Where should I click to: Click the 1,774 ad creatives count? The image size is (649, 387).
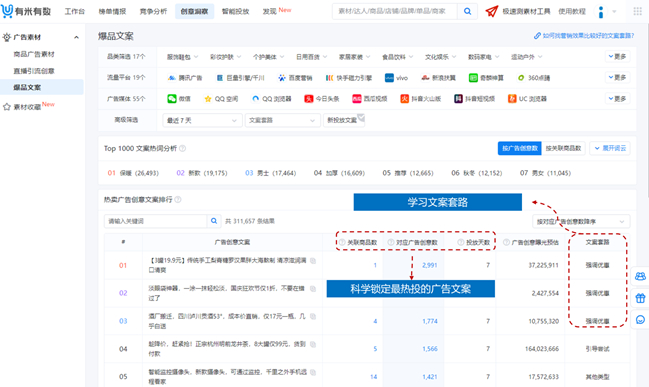pyautogui.click(x=430, y=321)
